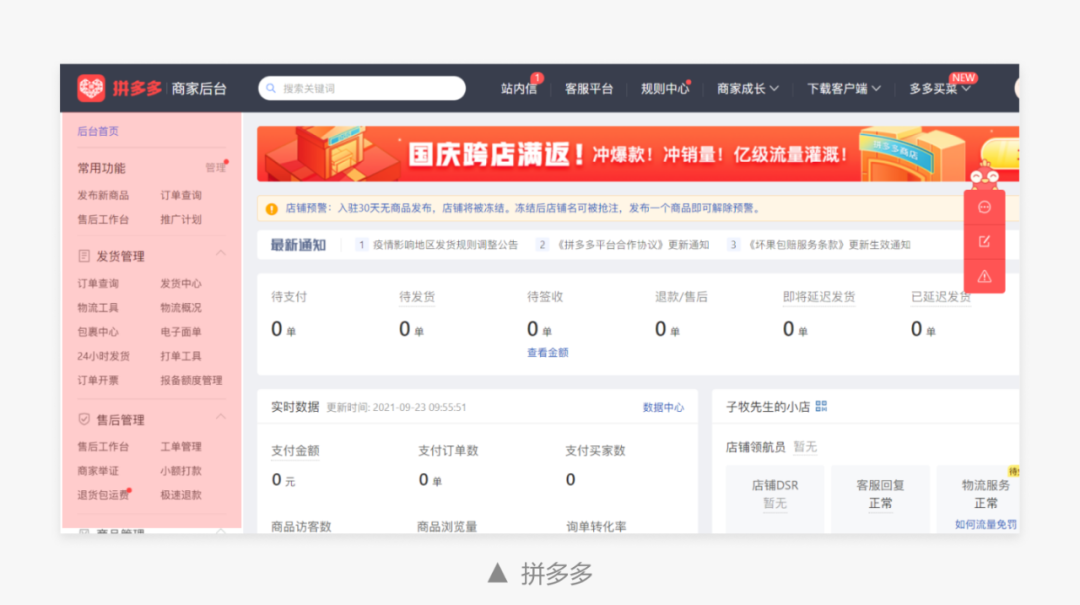The height and width of the screenshot is (605, 1080).
Task: Click 管理 next to 常用功能
Action: 216,167
